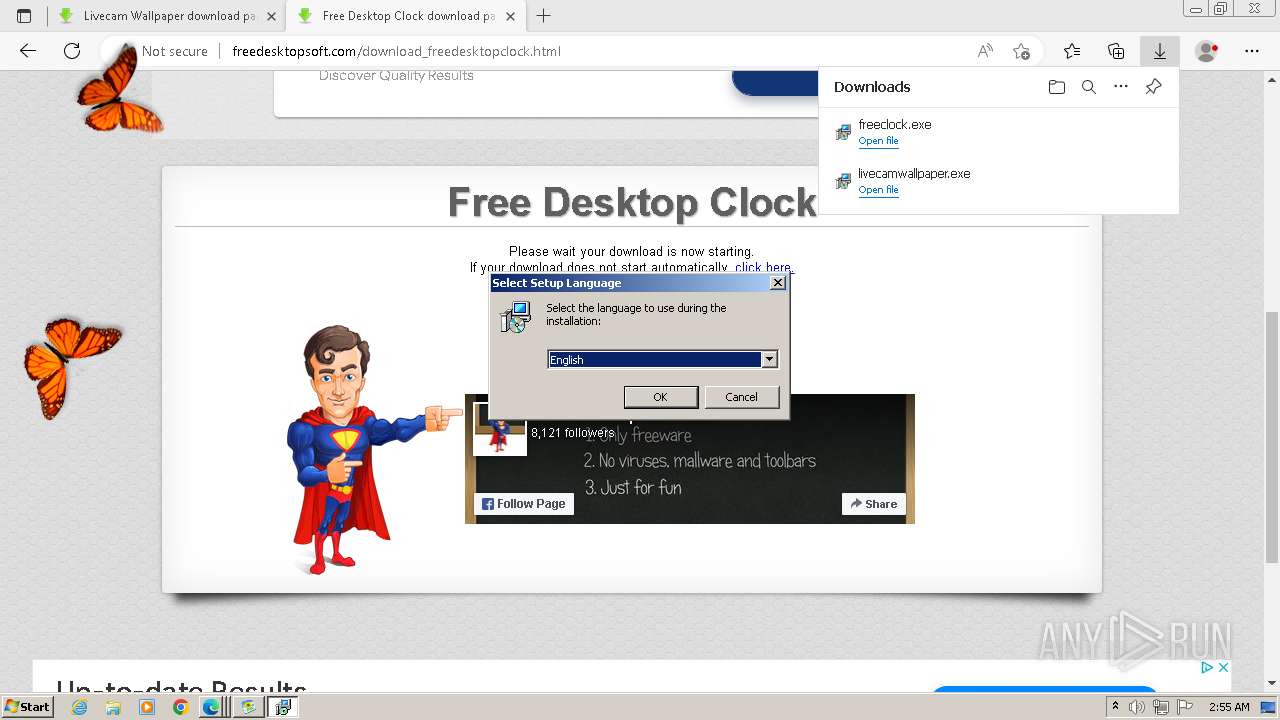
Task: Open media player from taskbar
Action: (147, 707)
